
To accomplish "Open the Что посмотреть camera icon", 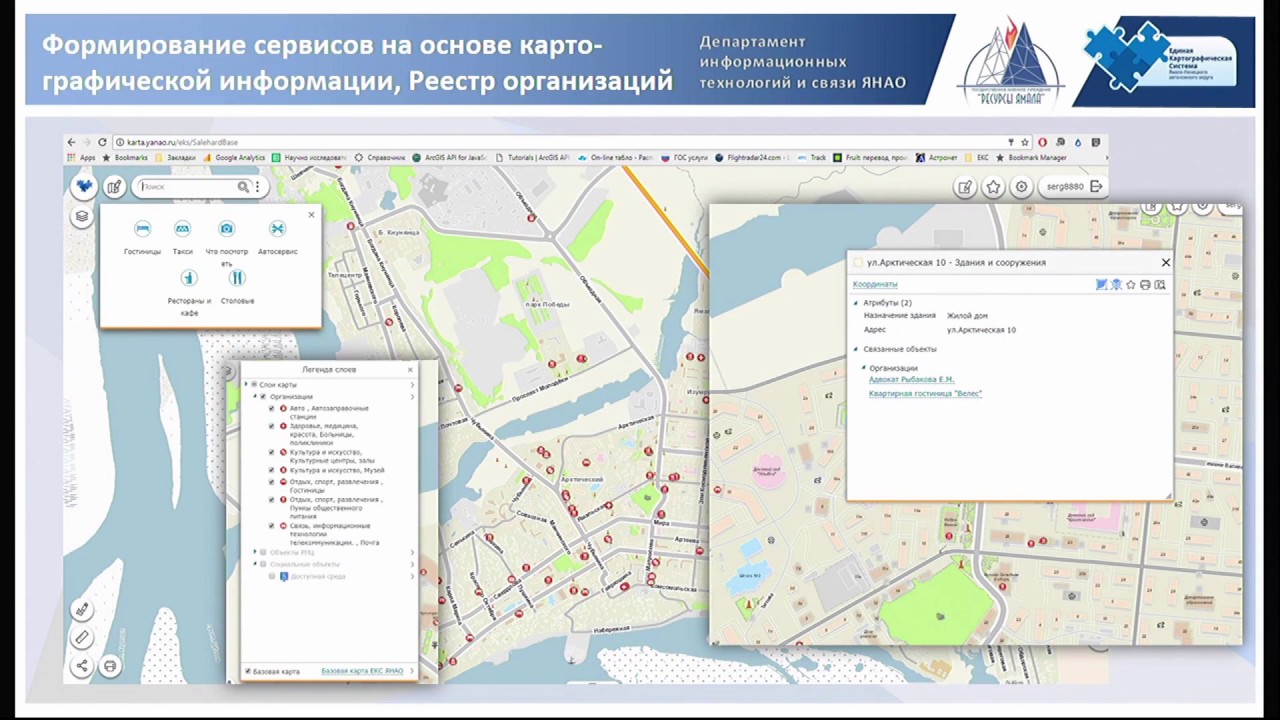I will 227,229.
